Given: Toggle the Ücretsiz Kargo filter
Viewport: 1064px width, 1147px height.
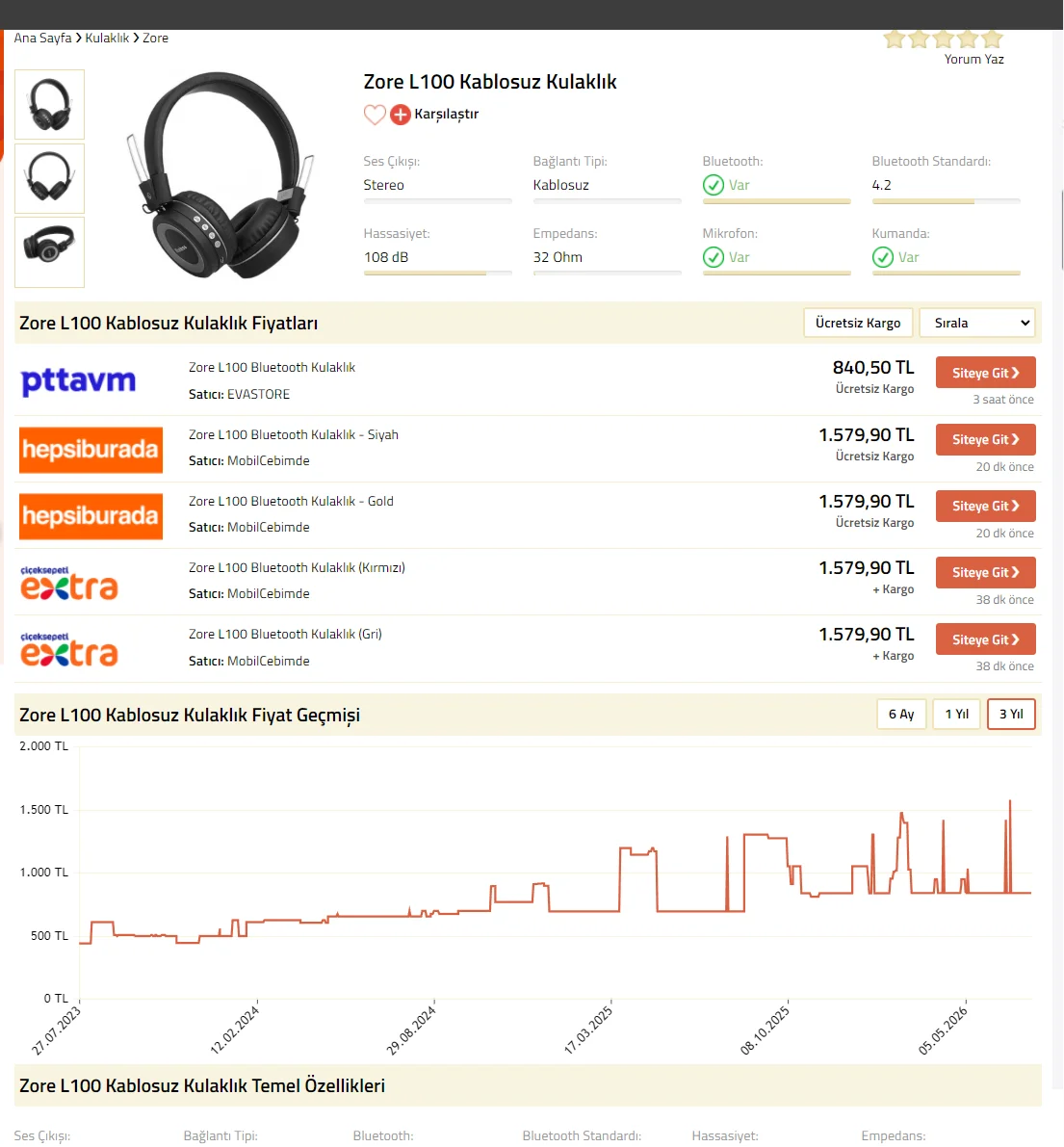Looking at the screenshot, I should [x=858, y=323].
